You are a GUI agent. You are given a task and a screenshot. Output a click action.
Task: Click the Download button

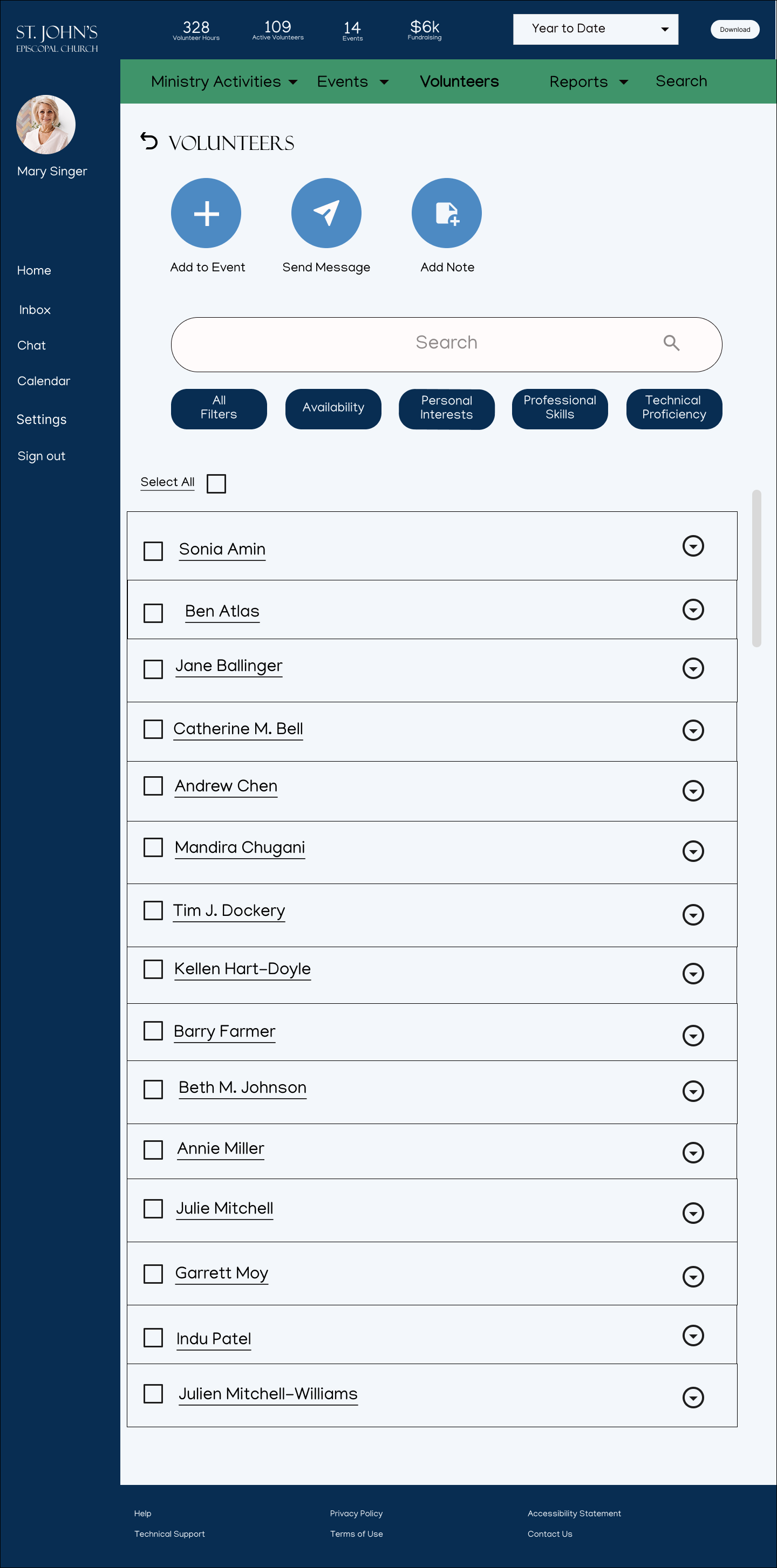click(734, 29)
